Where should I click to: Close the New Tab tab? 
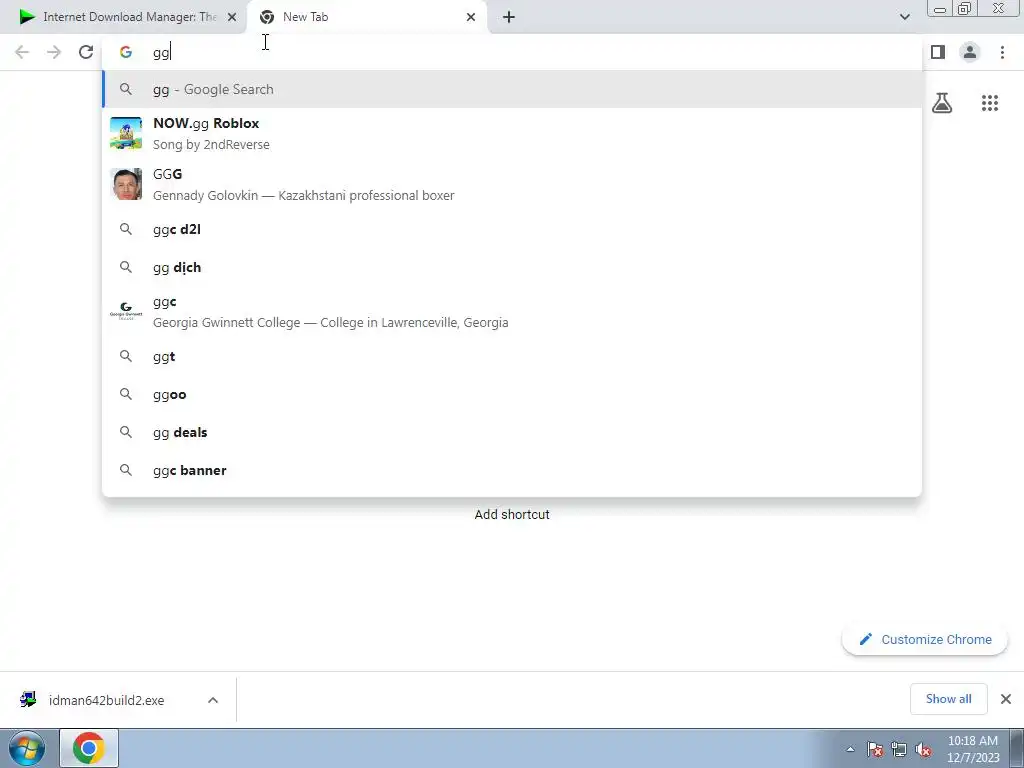pos(471,17)
